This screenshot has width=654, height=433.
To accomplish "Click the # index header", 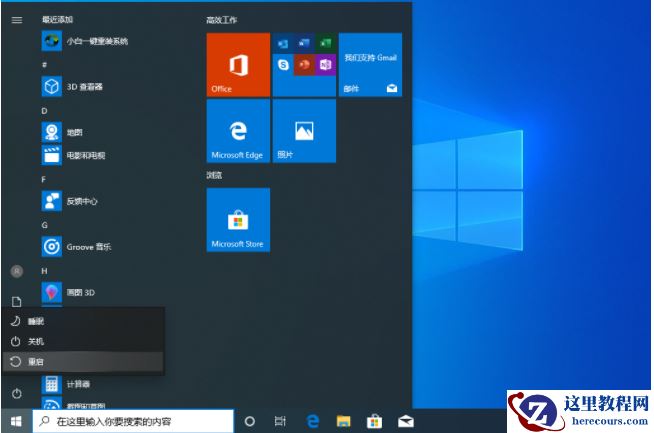I will (44, 65).
